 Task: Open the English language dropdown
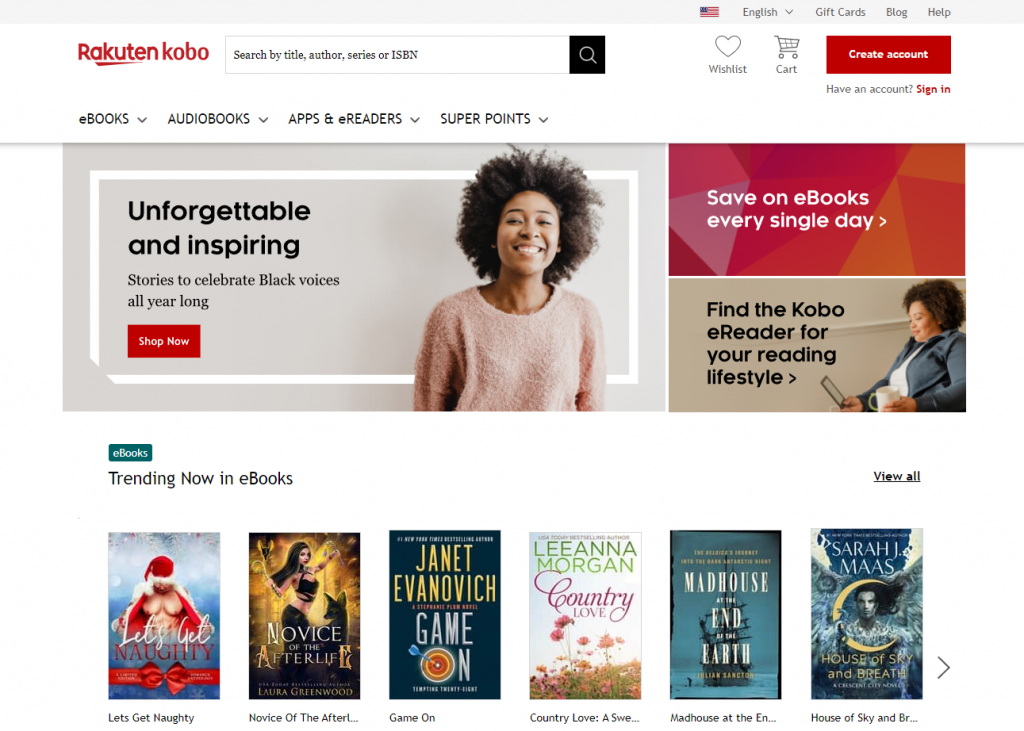pyautogui.click(x=767, y=12)
